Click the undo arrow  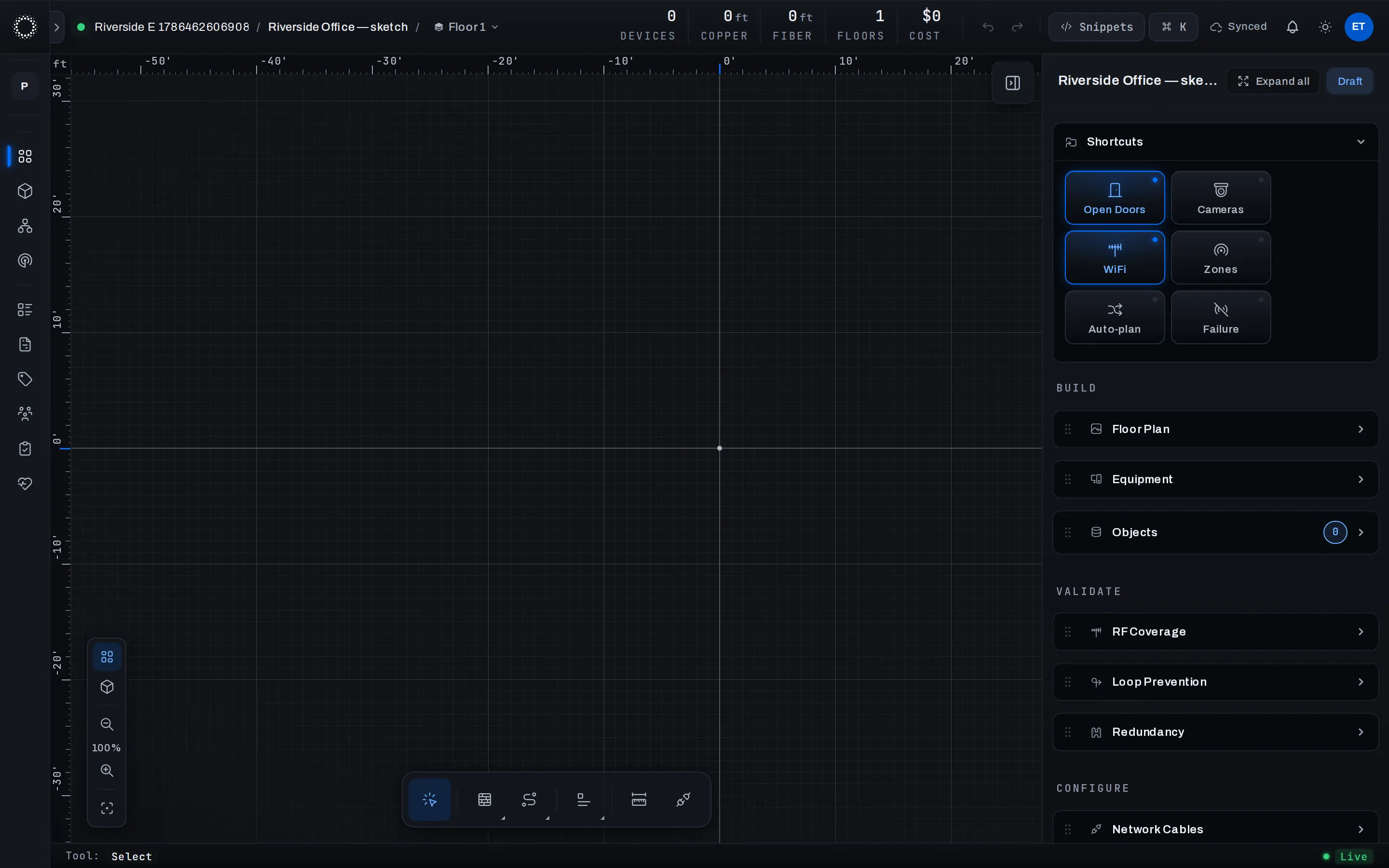987,27
